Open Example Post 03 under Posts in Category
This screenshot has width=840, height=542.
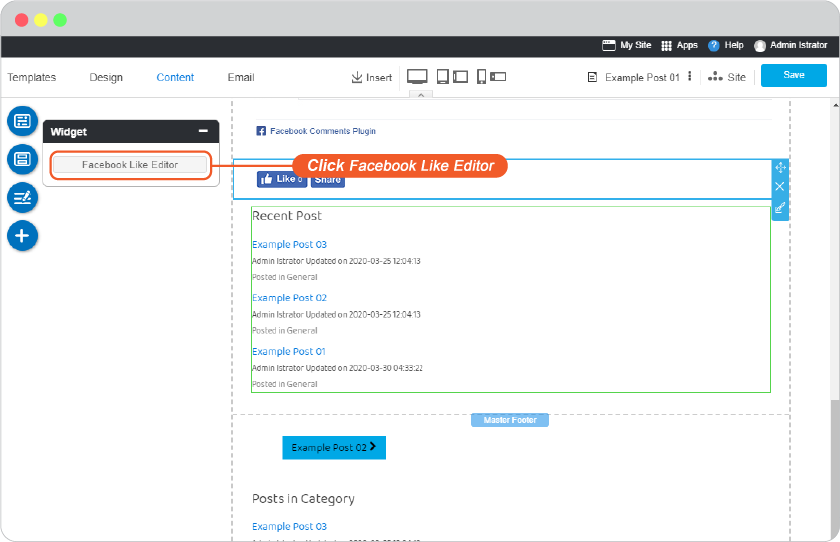tap(289, 526)
